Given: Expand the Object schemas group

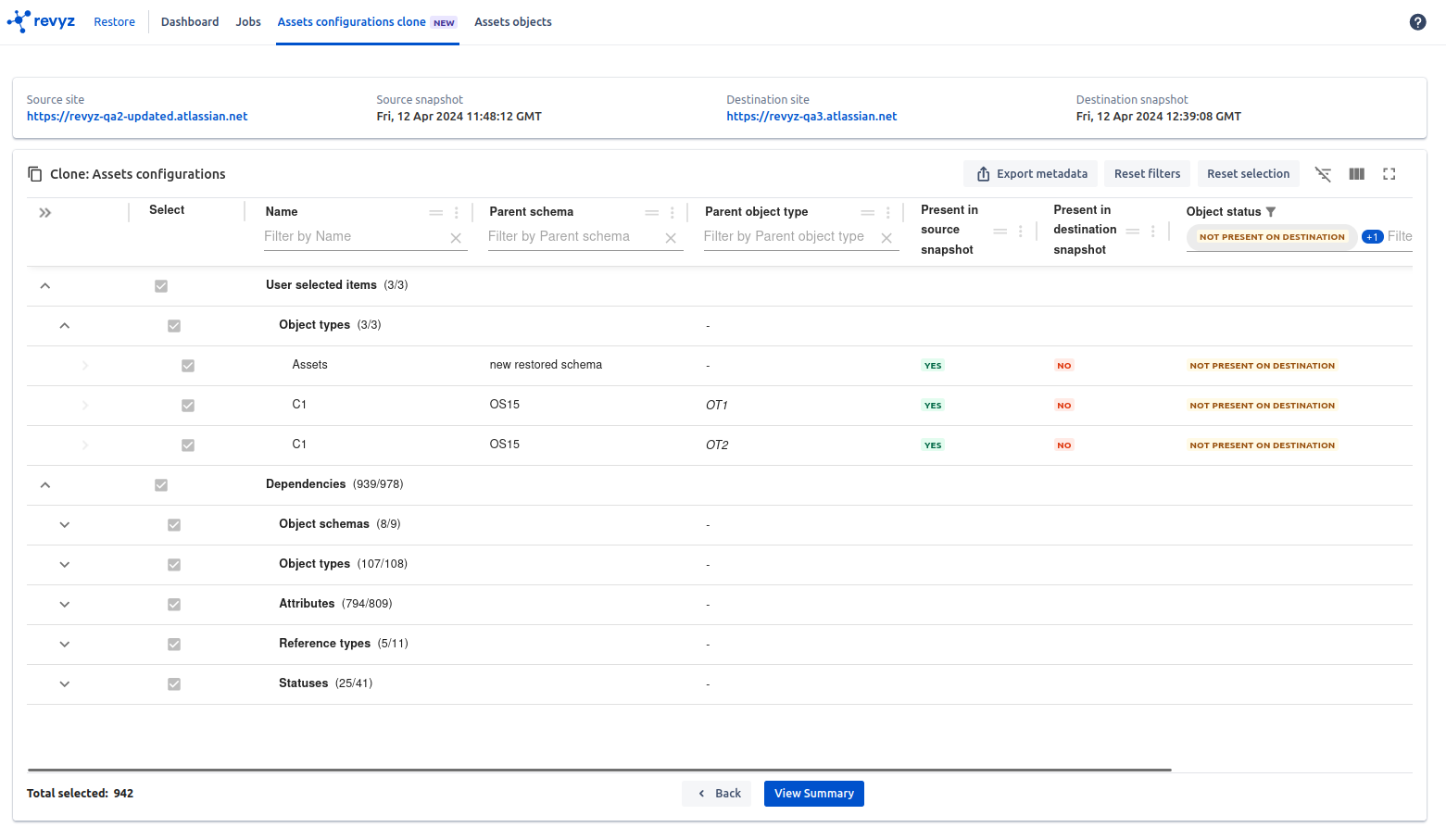Looking at the screenshot, I should tap(65, 525).
